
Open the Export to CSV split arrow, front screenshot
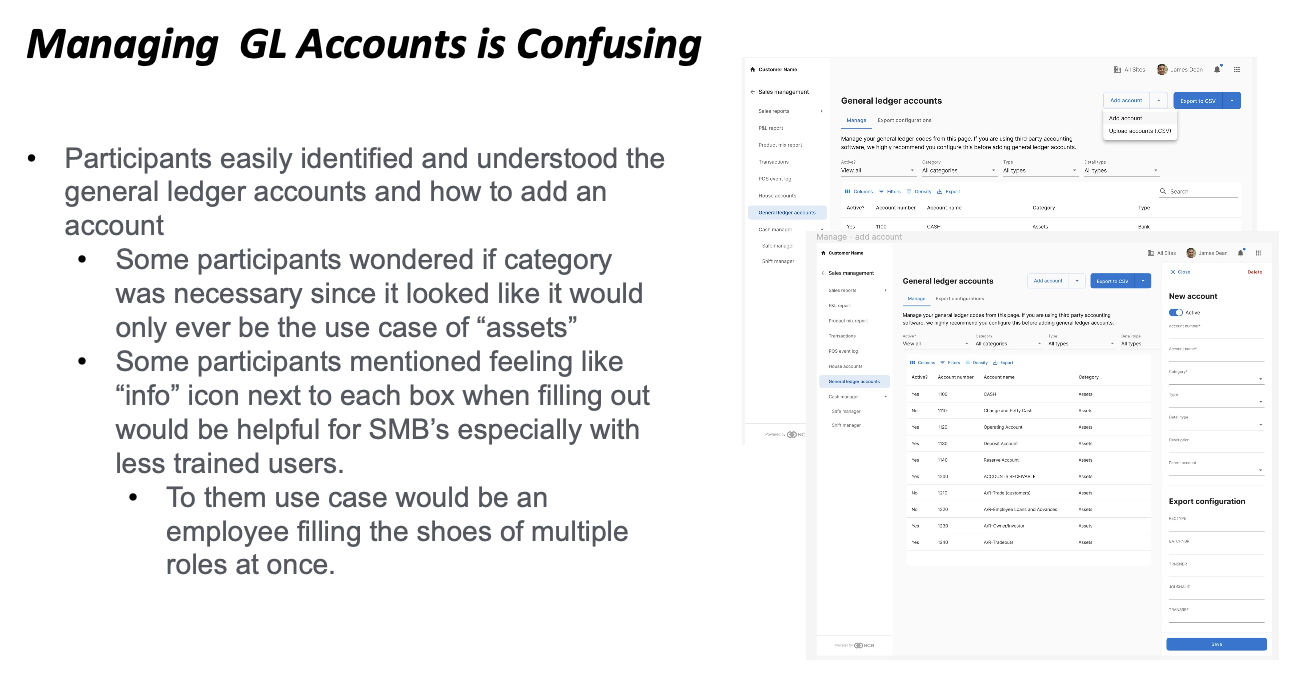coord(1143,281)
